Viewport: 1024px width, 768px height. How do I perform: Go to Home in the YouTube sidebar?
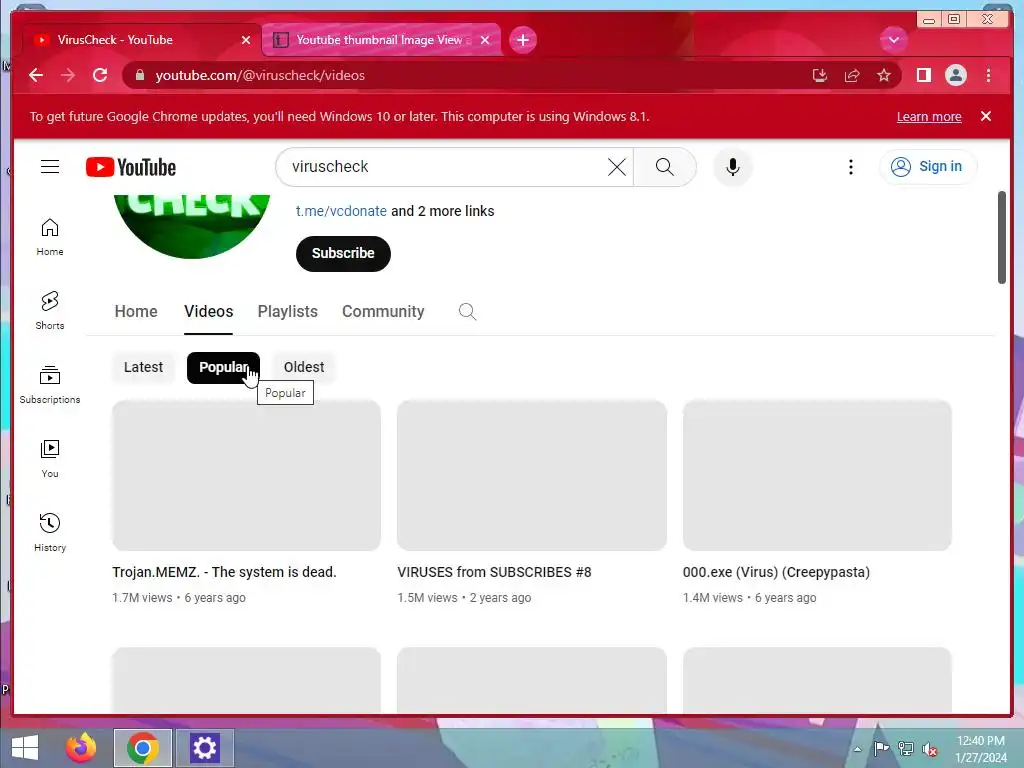coord(50,237)
